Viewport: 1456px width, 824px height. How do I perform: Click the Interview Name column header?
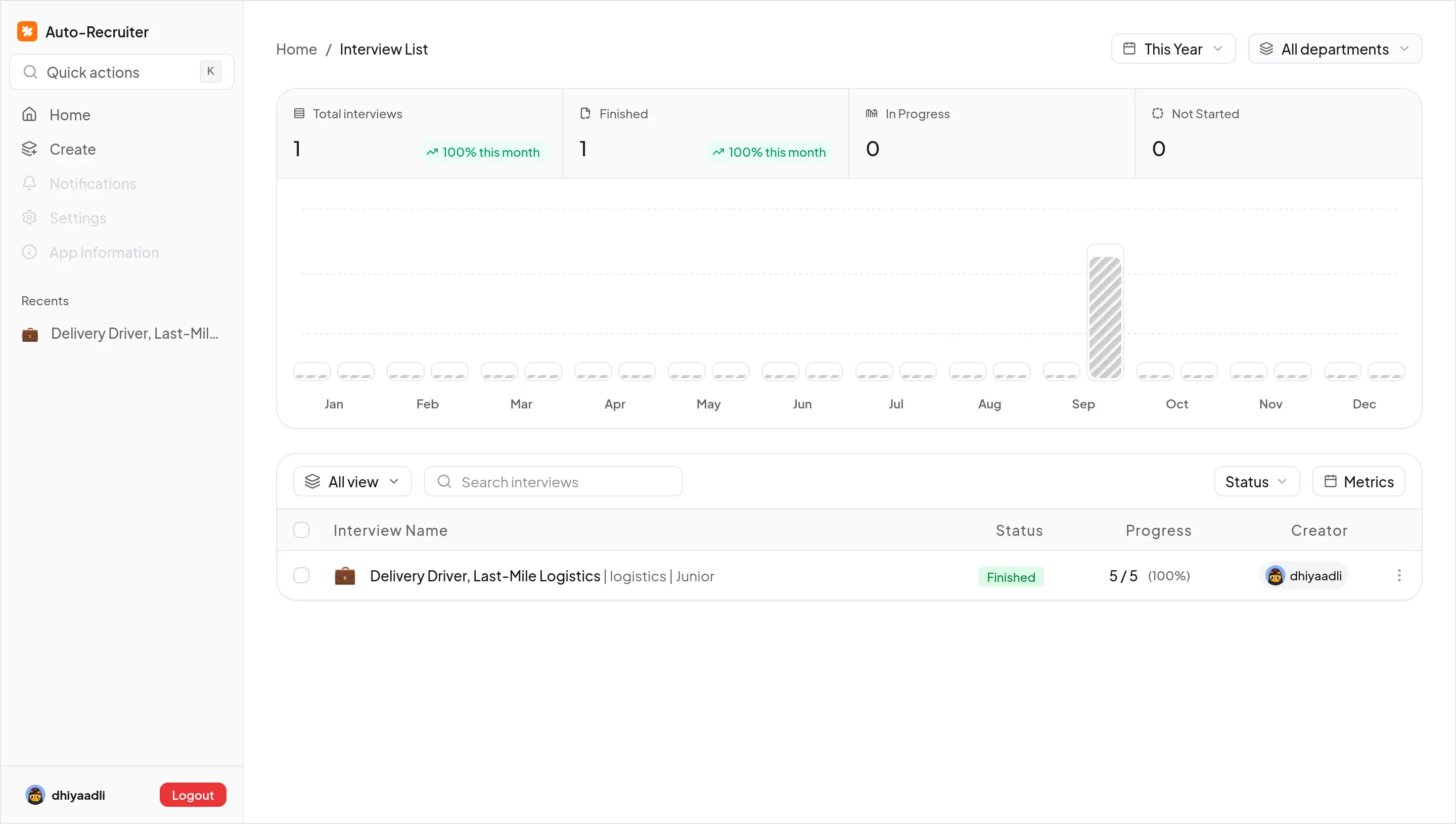click(390, 530)
